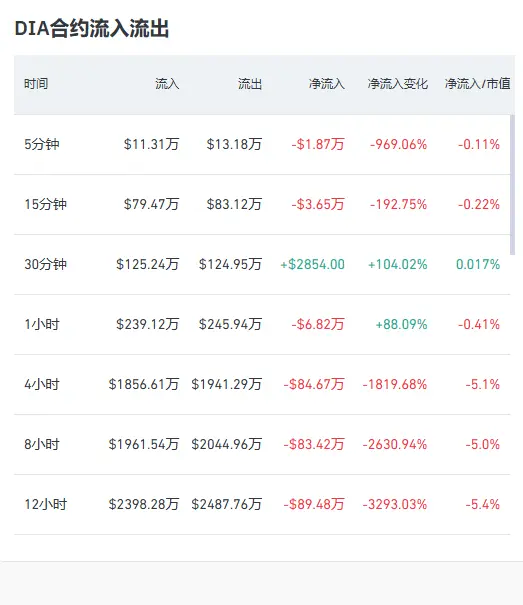Sort by 流入 column header
The width and height of the screenshot is (523, 605).
click(x=167, y=84)
